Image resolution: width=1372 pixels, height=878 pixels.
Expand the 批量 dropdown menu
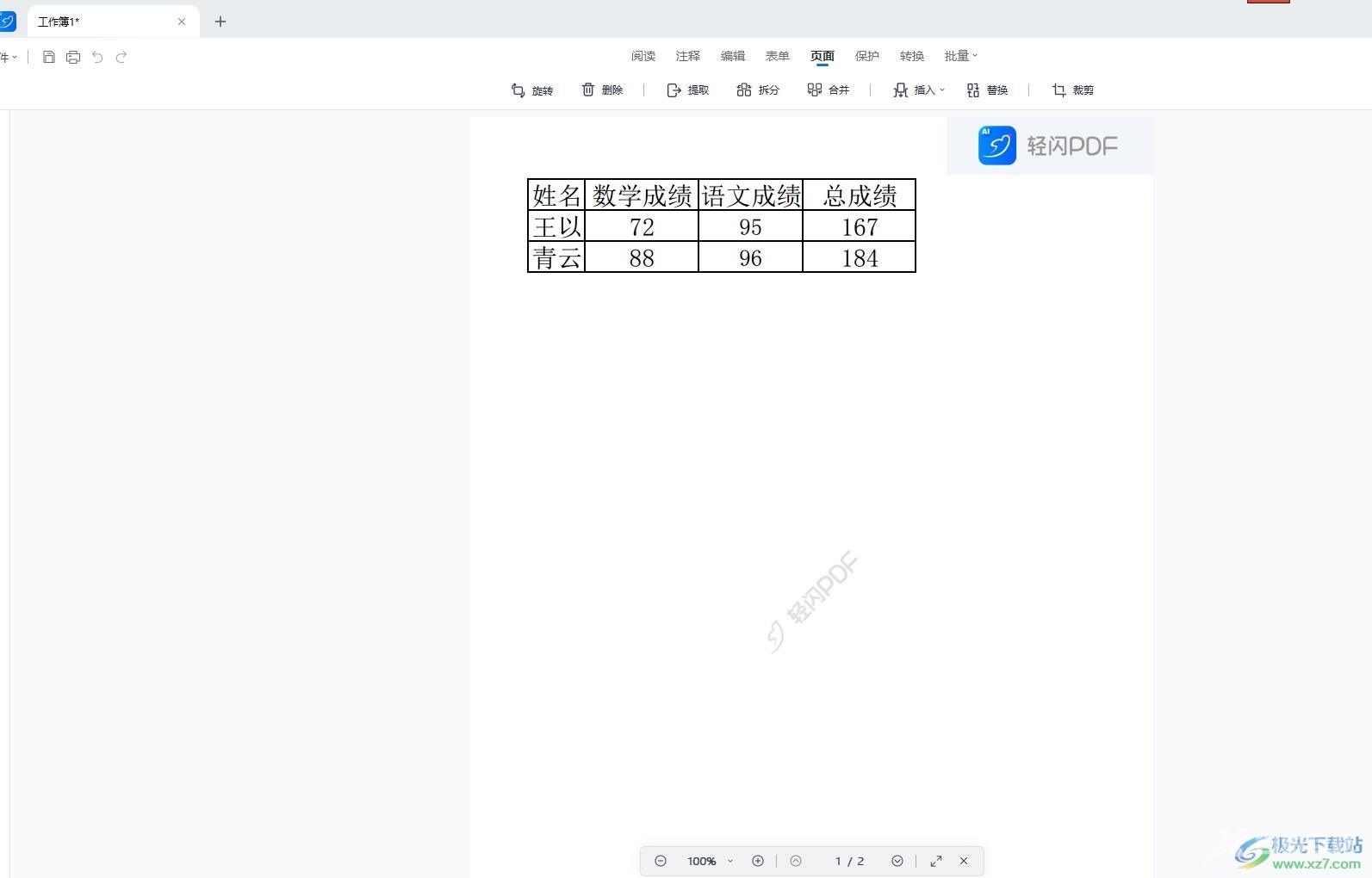pos(961,56)
